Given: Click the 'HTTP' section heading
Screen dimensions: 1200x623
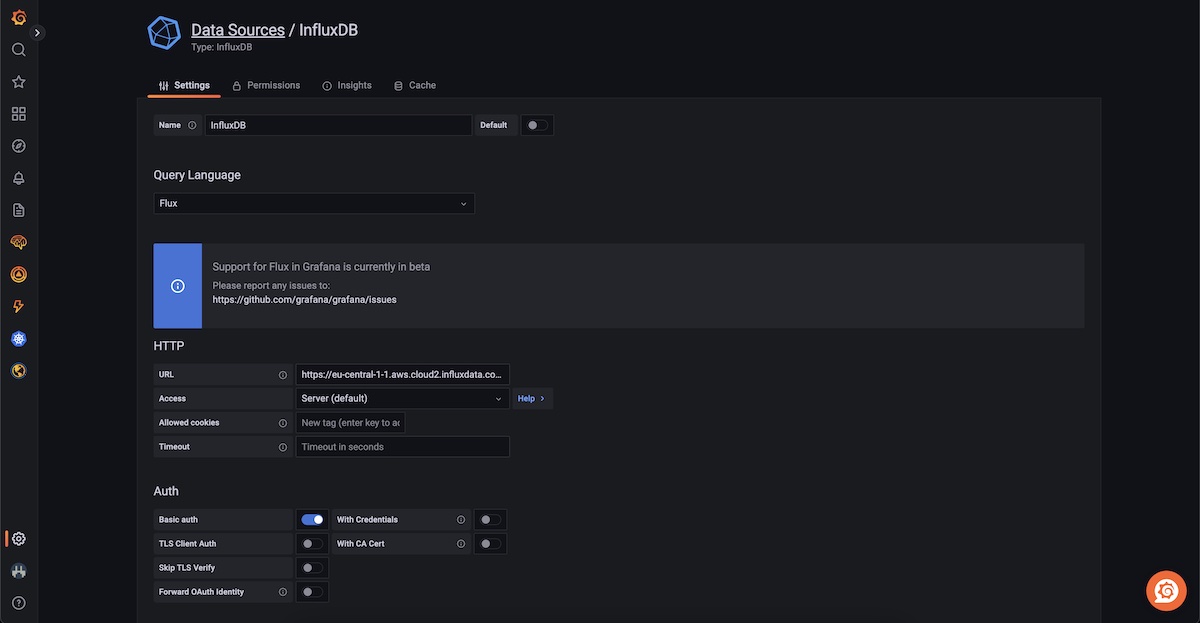Looking at the screenshot, I should [168, 346].
